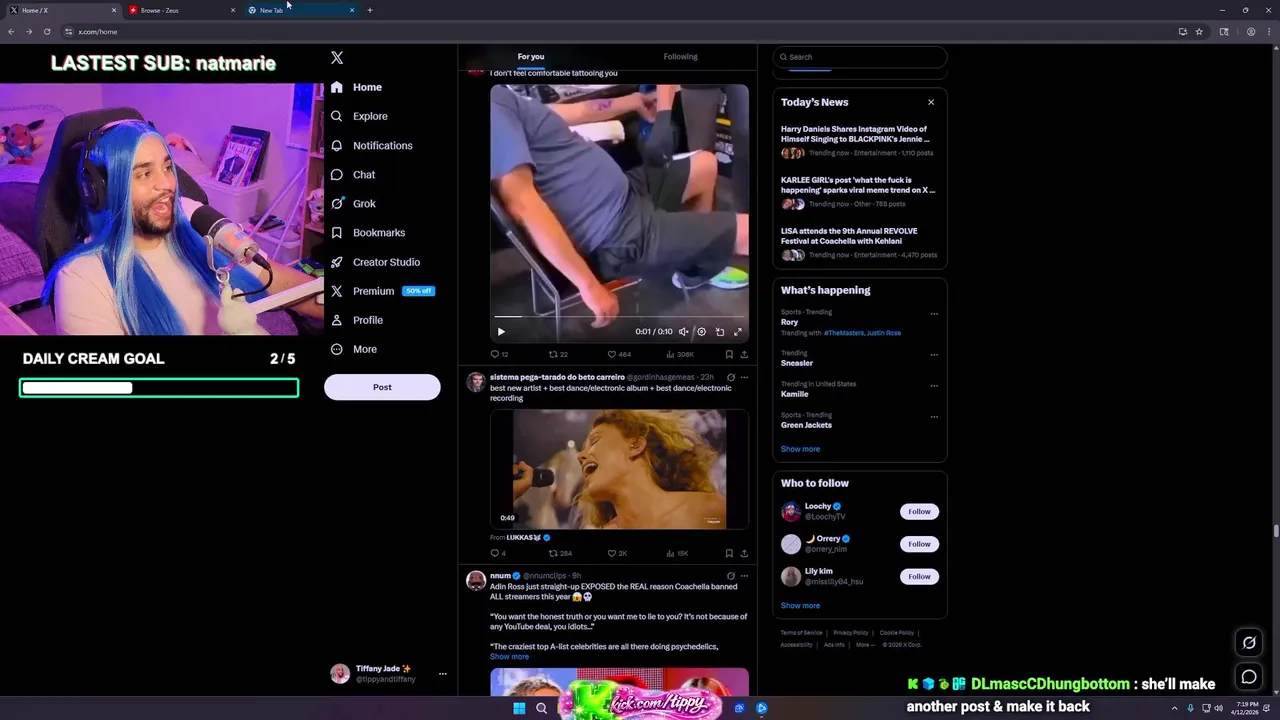Share the tattoo video post

pyautogui.click(x=744, y=354)
